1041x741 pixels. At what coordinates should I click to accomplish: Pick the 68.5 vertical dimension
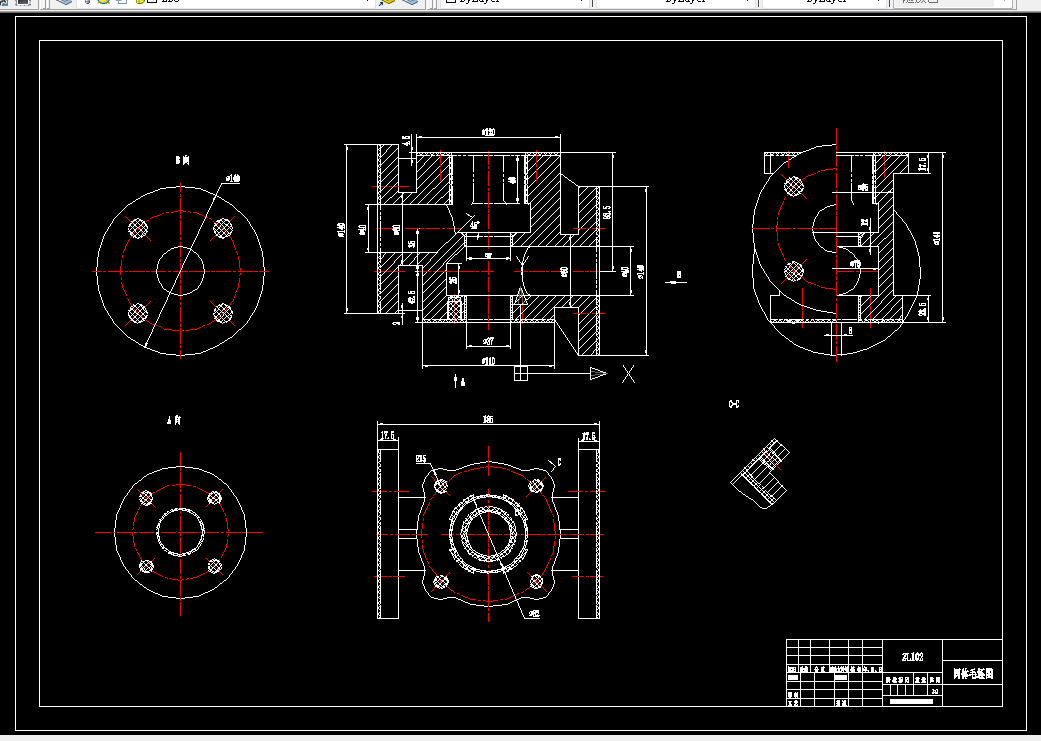[x=607, y=212]
